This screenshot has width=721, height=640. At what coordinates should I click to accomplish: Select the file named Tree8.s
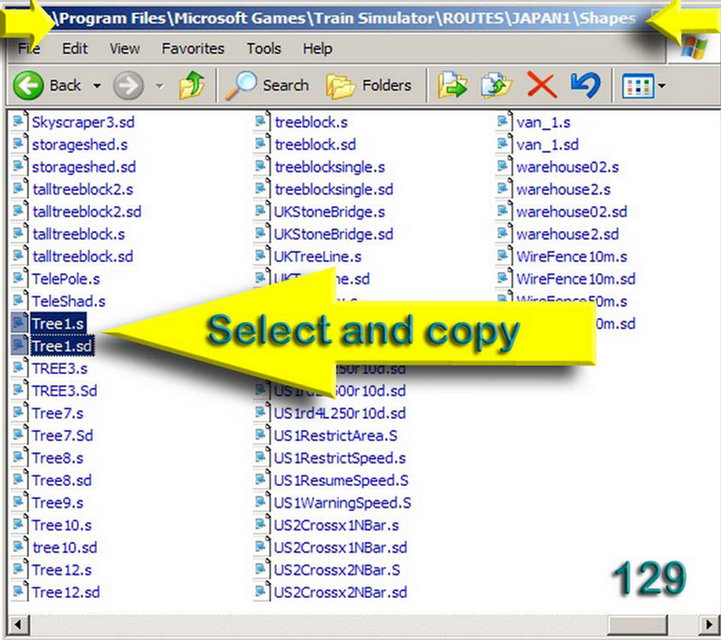click(x=57, y=457)
